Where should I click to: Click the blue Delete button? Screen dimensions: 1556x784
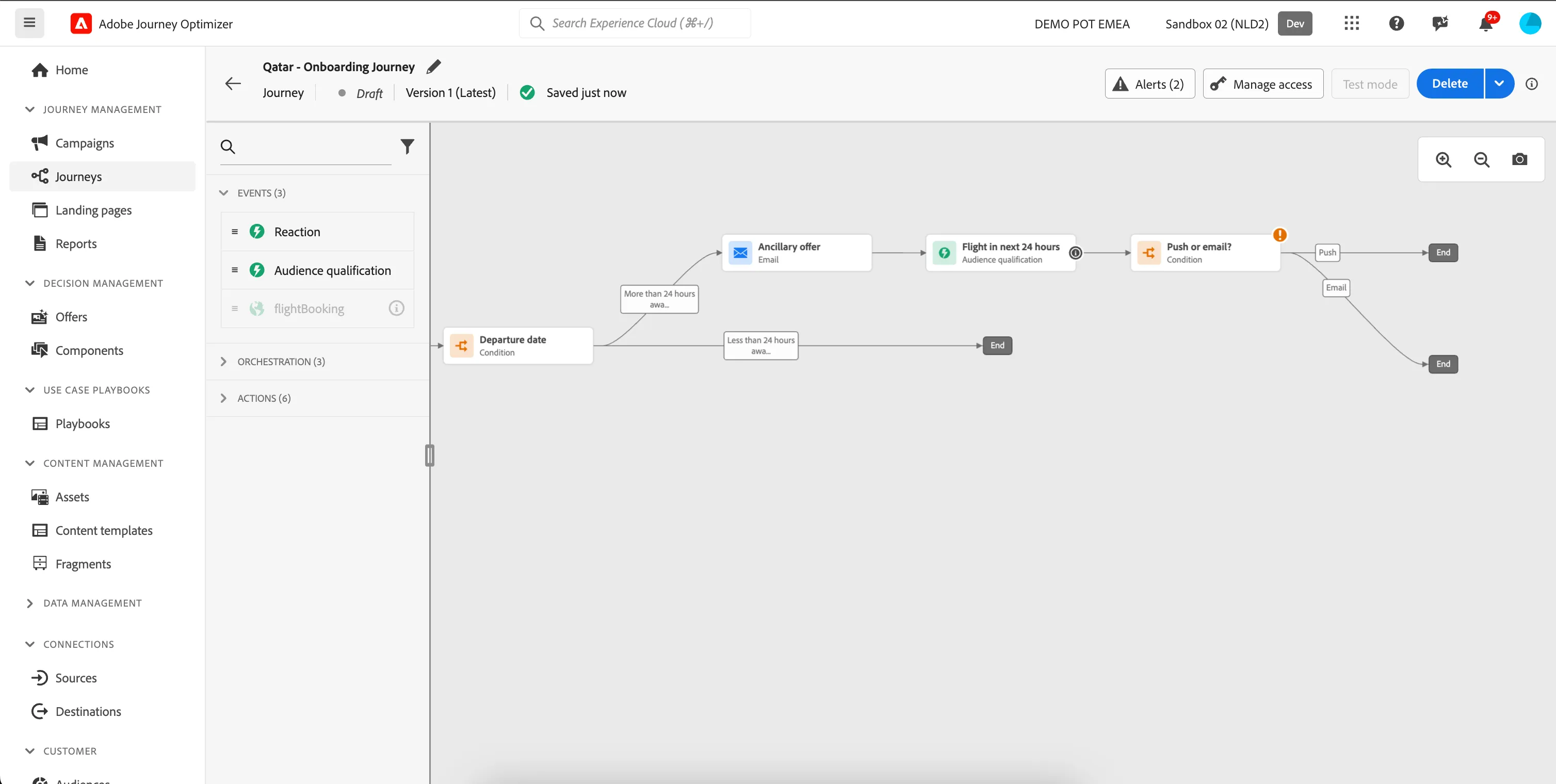[1450, 84]
